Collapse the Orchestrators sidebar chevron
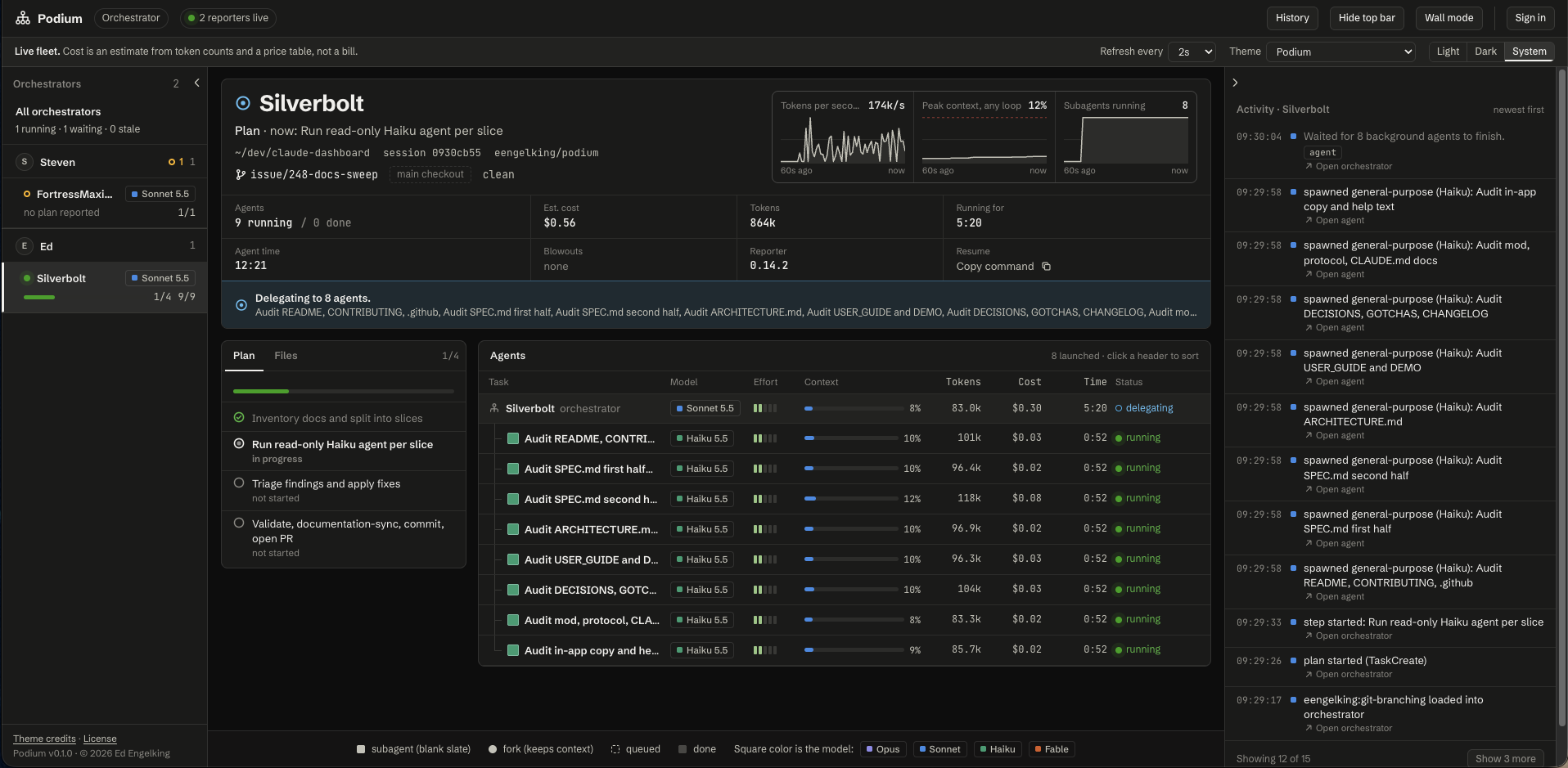The image size is (1568, 768). (196, 83)
